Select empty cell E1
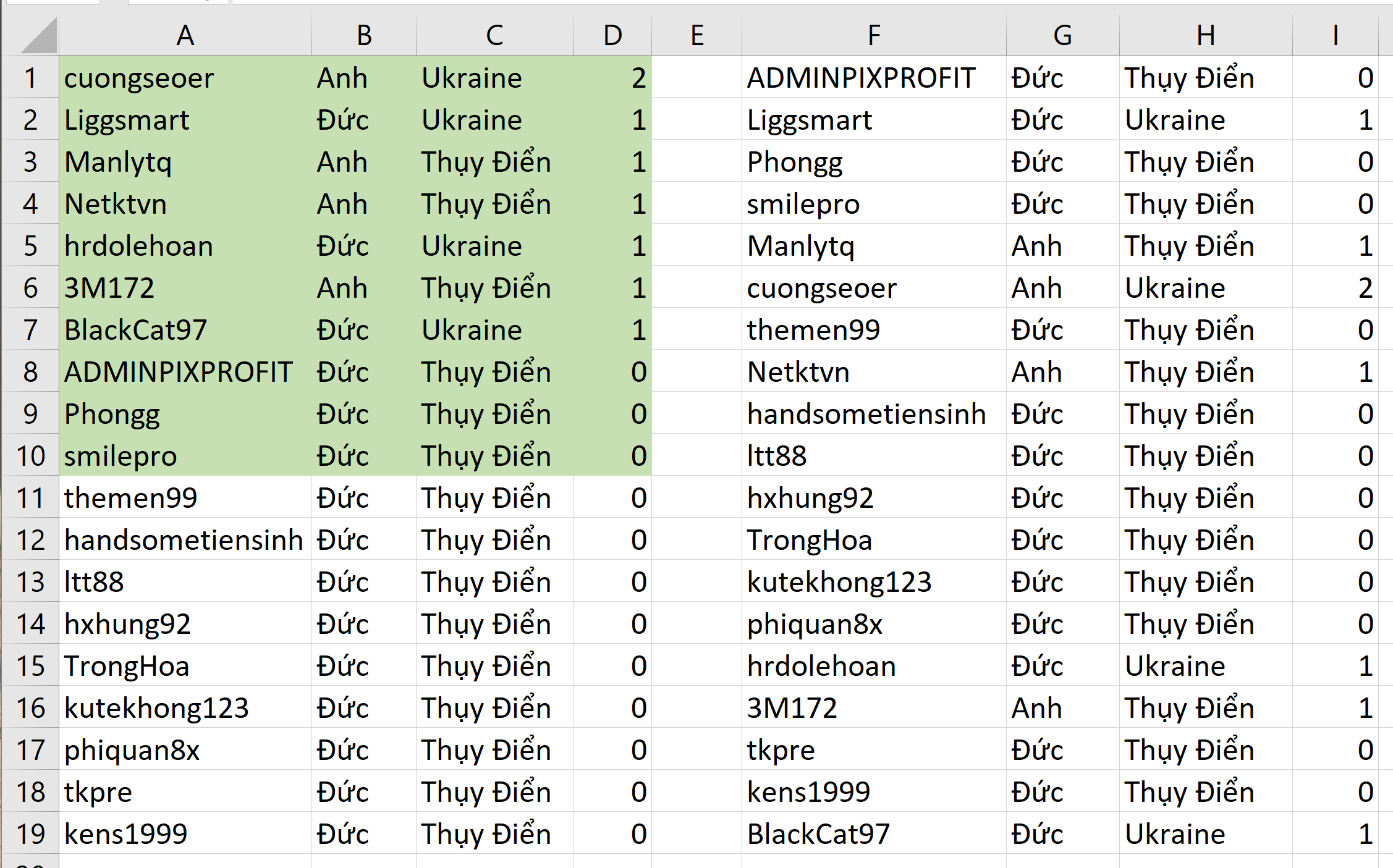Viewport: 1393px width, 868px height. (x=696, y=78)
